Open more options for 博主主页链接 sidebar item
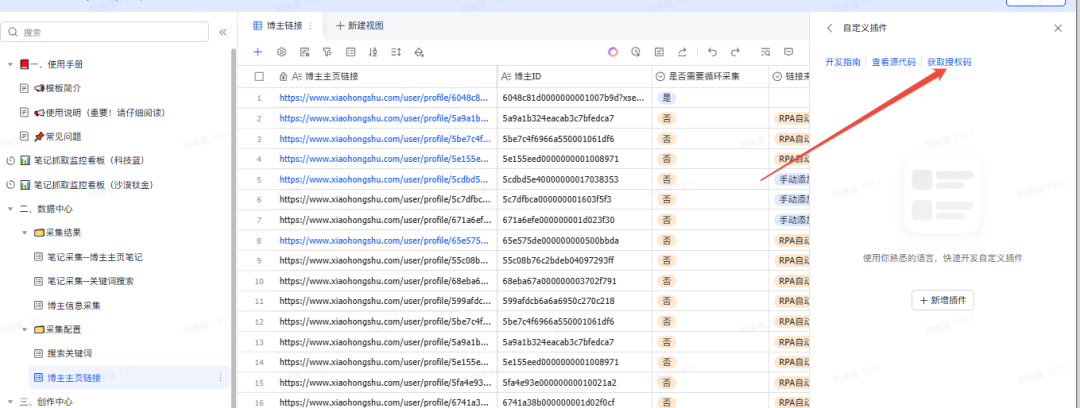Viewport: 1080px width, 408px height. point(220,378)
